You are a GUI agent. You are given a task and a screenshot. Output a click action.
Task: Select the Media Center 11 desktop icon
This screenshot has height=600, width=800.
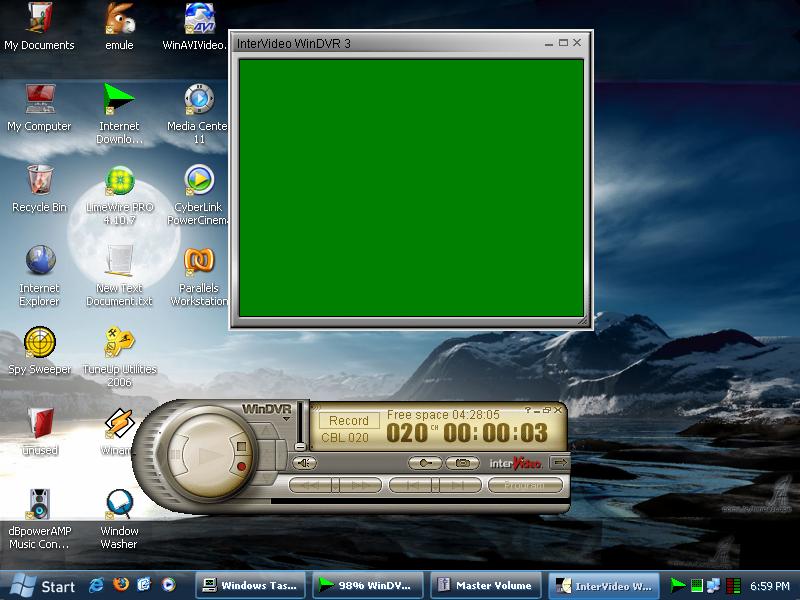coord(197,114)
